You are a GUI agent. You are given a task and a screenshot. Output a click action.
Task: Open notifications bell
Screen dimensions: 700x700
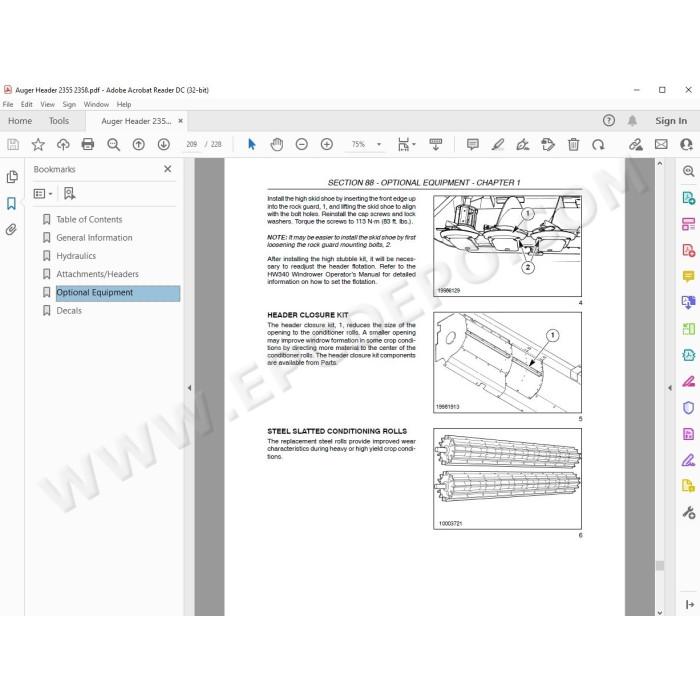coord(632,121)
